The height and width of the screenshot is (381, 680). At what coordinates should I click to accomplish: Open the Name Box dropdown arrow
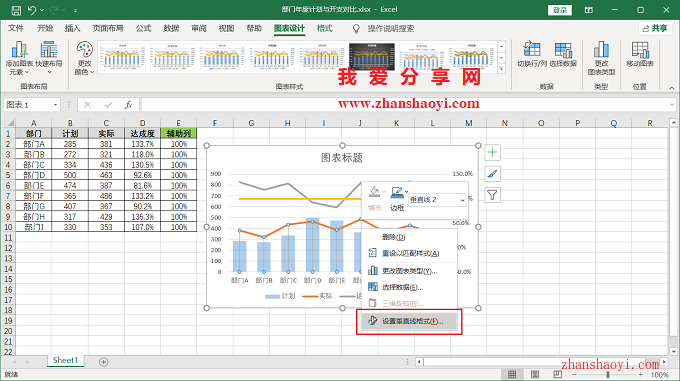[x=56, y=105]
